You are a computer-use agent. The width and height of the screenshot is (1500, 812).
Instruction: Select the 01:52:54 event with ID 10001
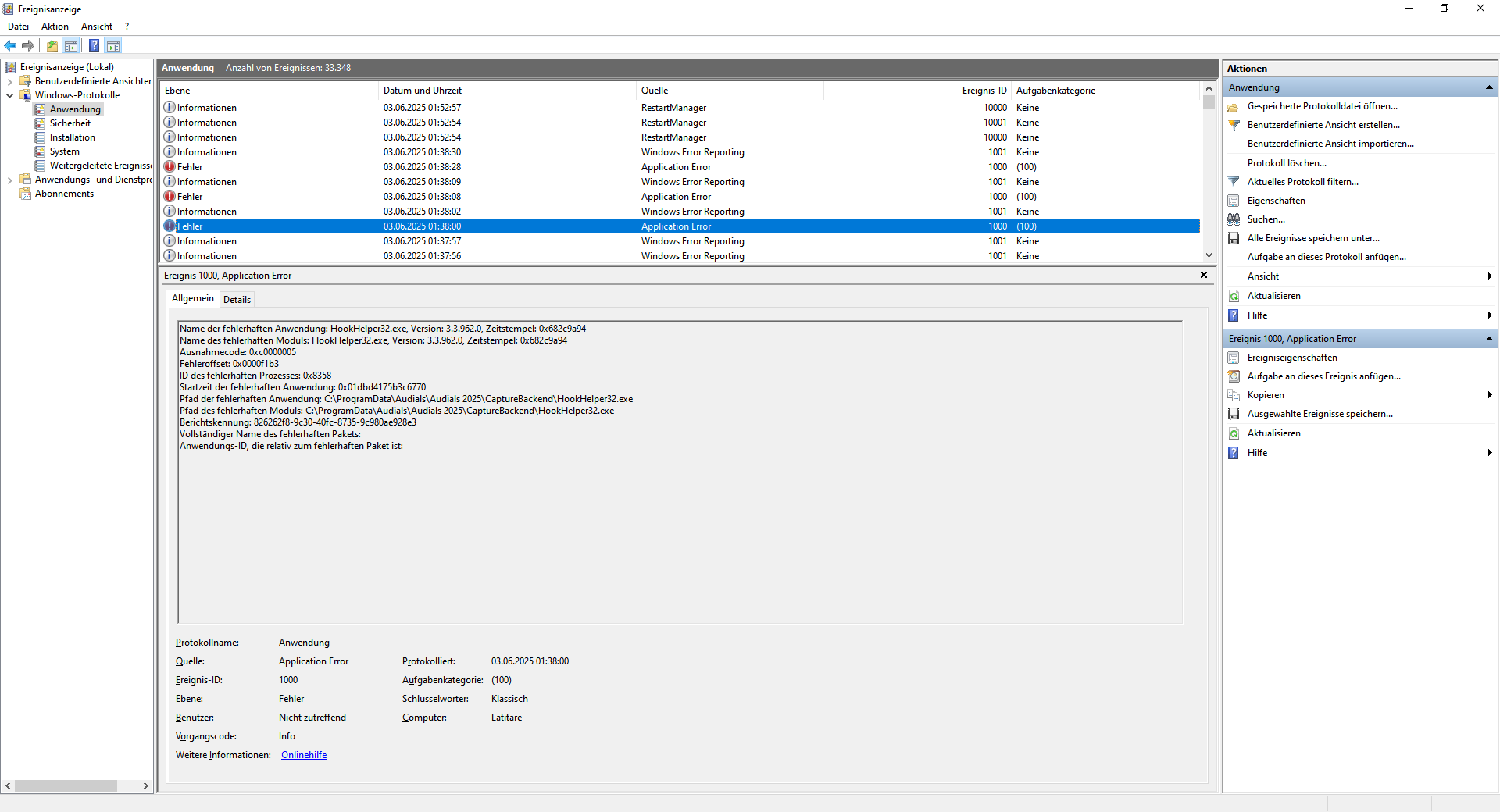[680, 123]
